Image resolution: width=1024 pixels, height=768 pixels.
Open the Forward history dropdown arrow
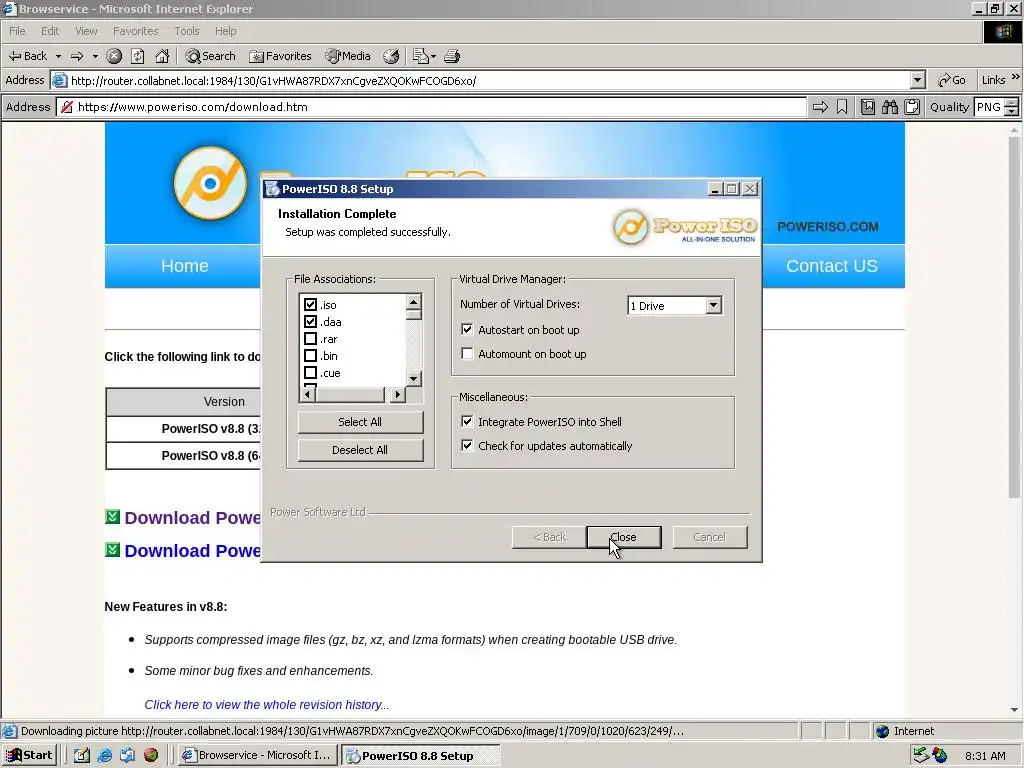pos(95,56)
